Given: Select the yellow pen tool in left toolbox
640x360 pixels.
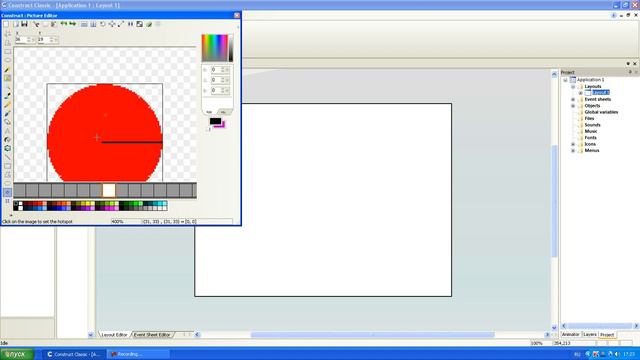Looking at the screenshot, I should tap(7, 105).
